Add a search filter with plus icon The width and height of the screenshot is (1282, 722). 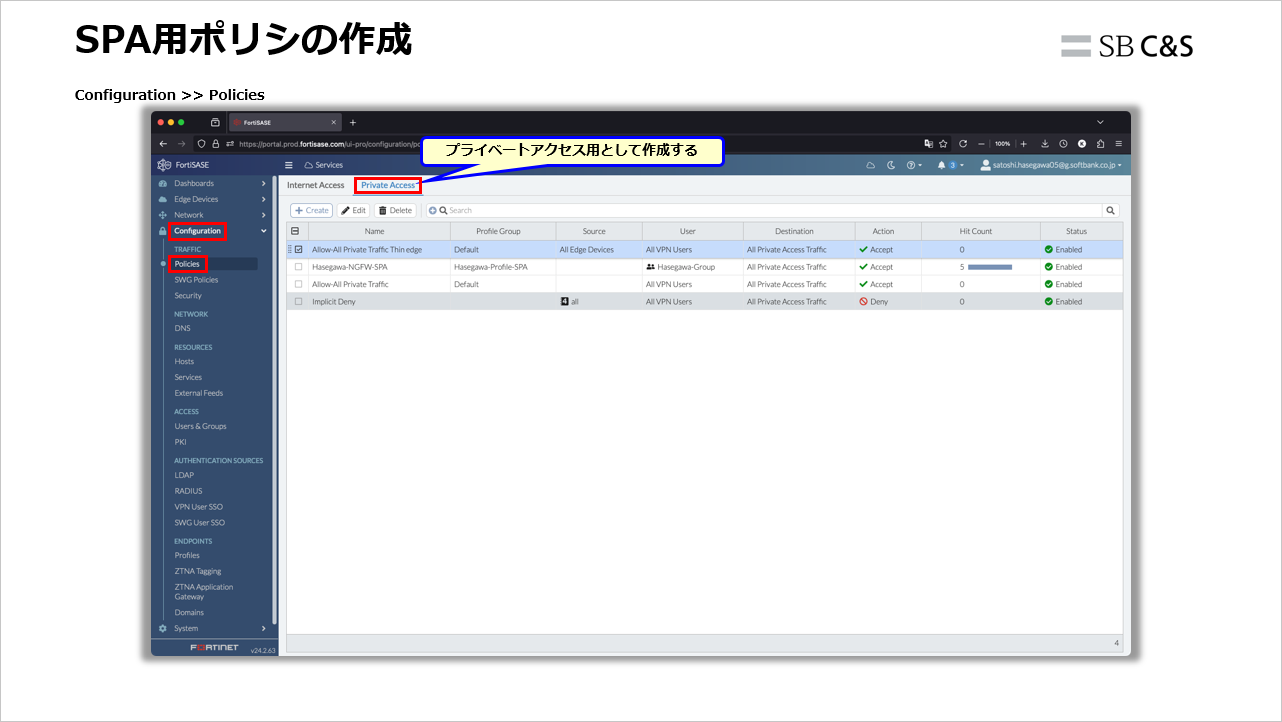pos(433,210)
